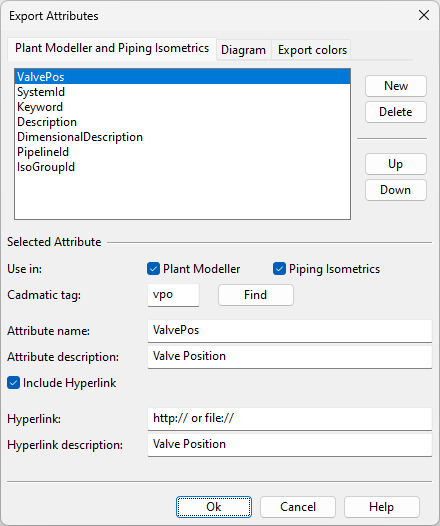
Task: Move attribute Down in list
Action: pyautogui.click(x=396, y=190)
